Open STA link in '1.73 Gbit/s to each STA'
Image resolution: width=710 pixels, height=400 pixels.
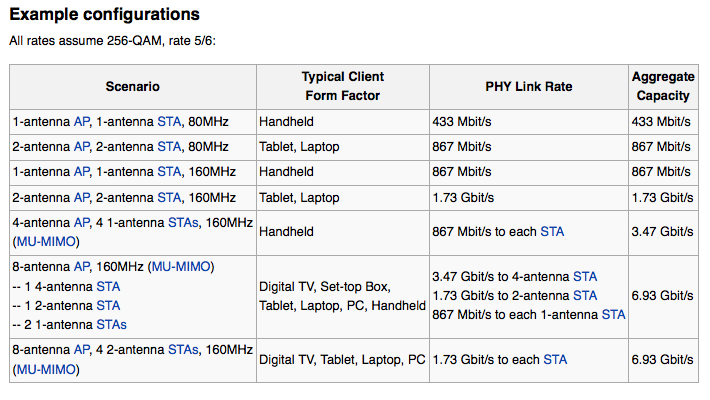(x=555, y=360)
